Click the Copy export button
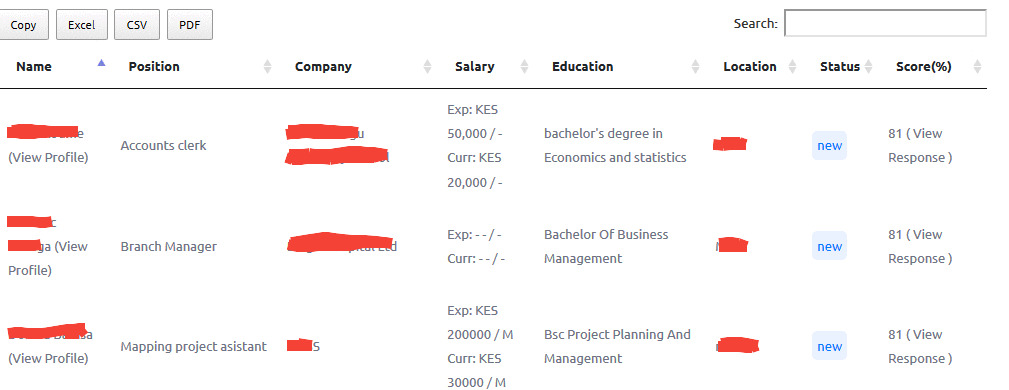 click(x=23, y=25)
